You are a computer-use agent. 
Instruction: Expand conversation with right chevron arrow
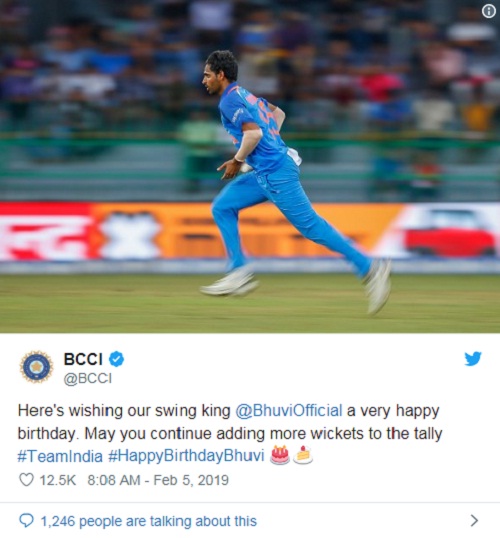click(474, 521)
